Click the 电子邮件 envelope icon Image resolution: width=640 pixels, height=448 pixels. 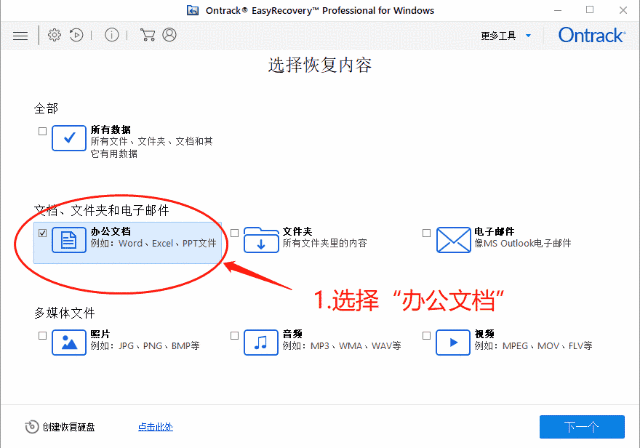(x=453, y=240)
